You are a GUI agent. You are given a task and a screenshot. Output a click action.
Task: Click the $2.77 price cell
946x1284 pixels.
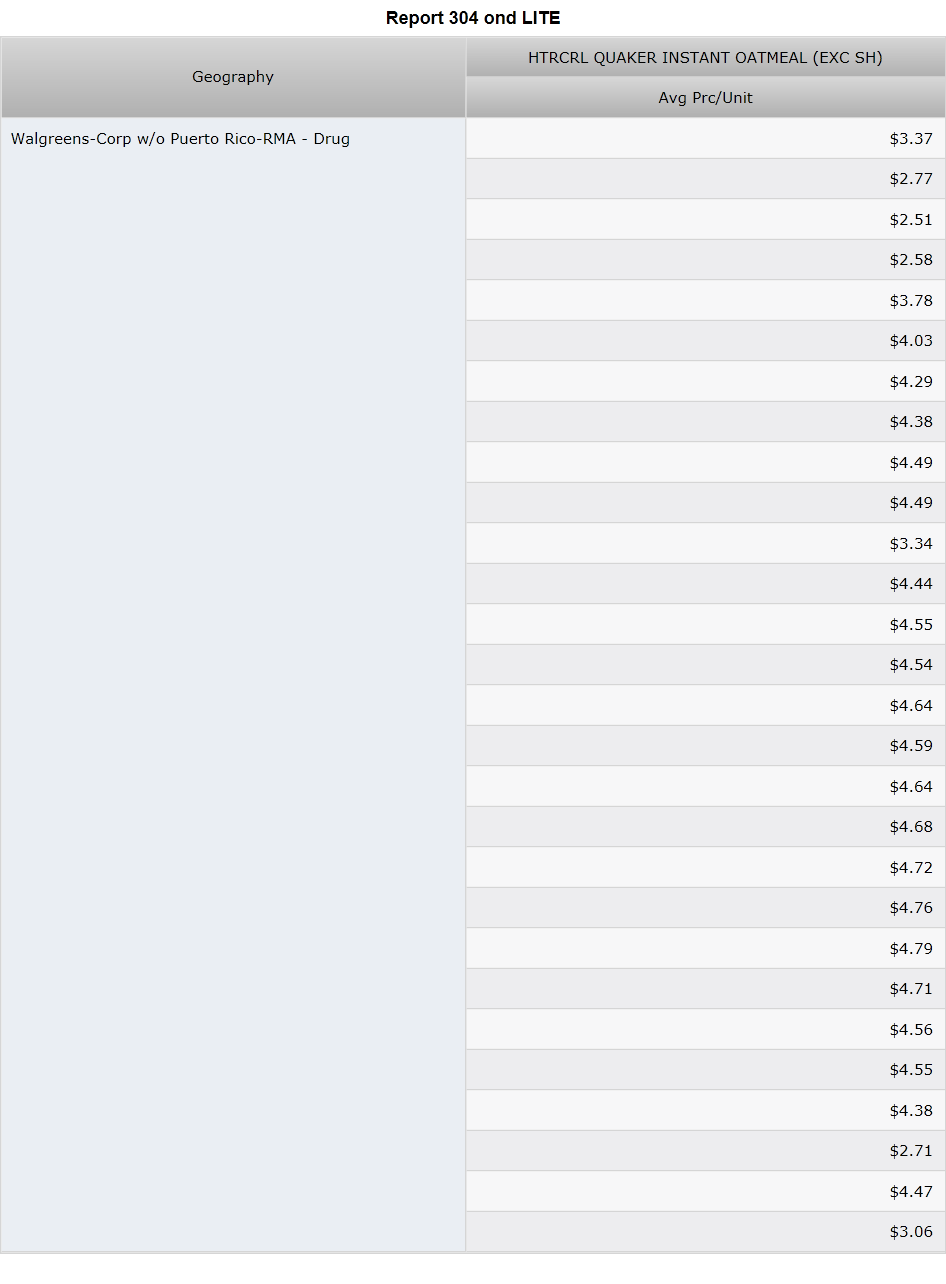705,179
